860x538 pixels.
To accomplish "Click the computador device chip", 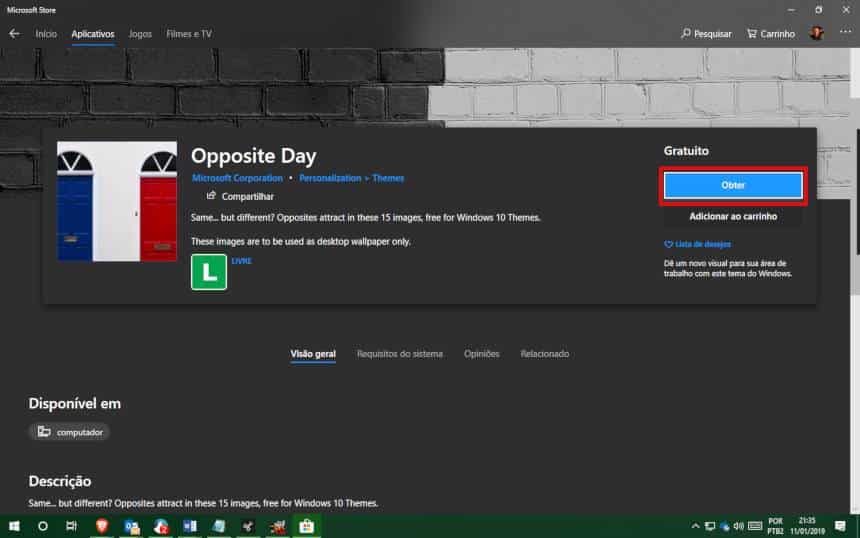I will coord(70,432).
